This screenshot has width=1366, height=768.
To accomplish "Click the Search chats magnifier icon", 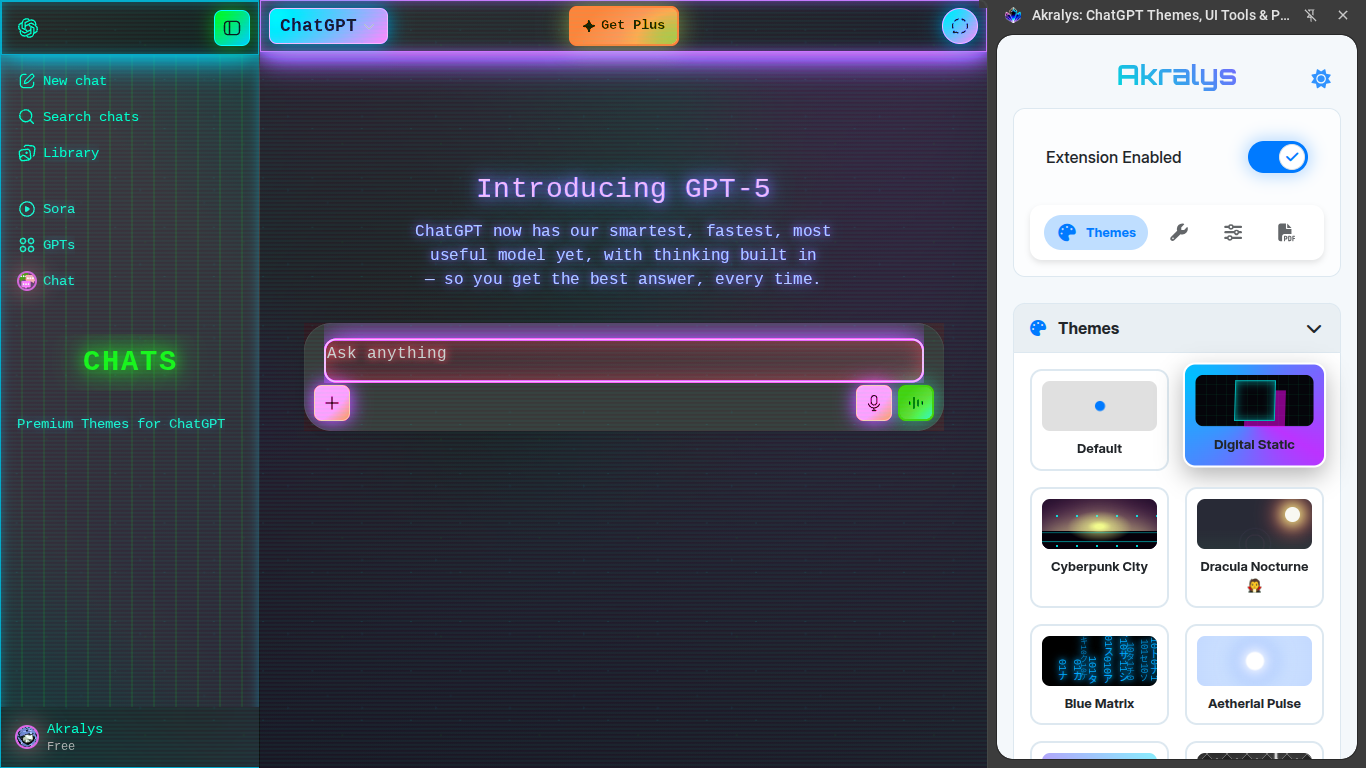I will click(x=27, y=117).
